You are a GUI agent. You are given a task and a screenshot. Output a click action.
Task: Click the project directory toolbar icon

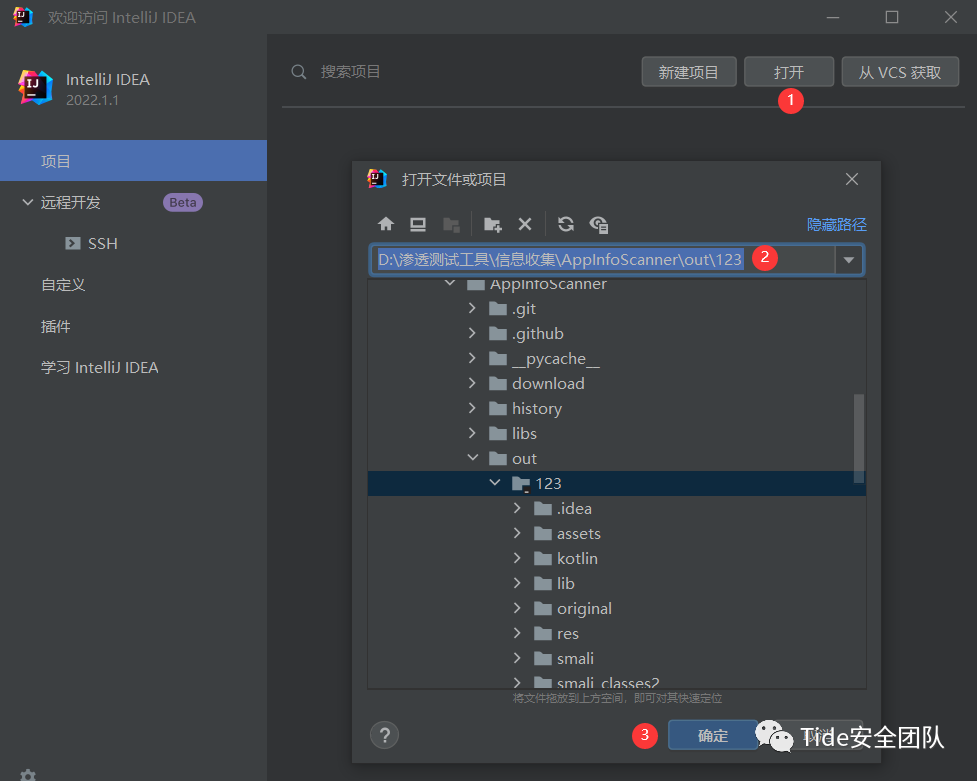451,224
